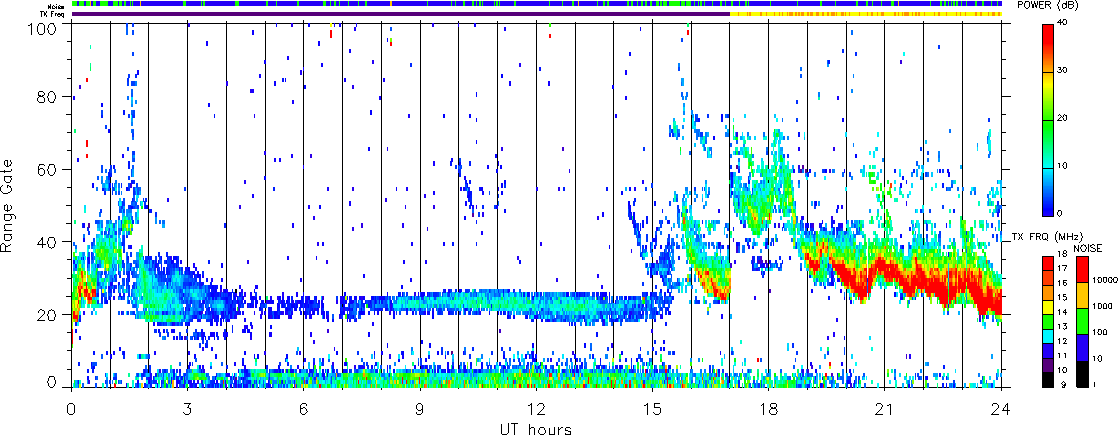Click the '12' label on TX FRQ legend
The width and height of the screenshot is (1118, 435).
pyautogui.click(x=1062, y=341)
